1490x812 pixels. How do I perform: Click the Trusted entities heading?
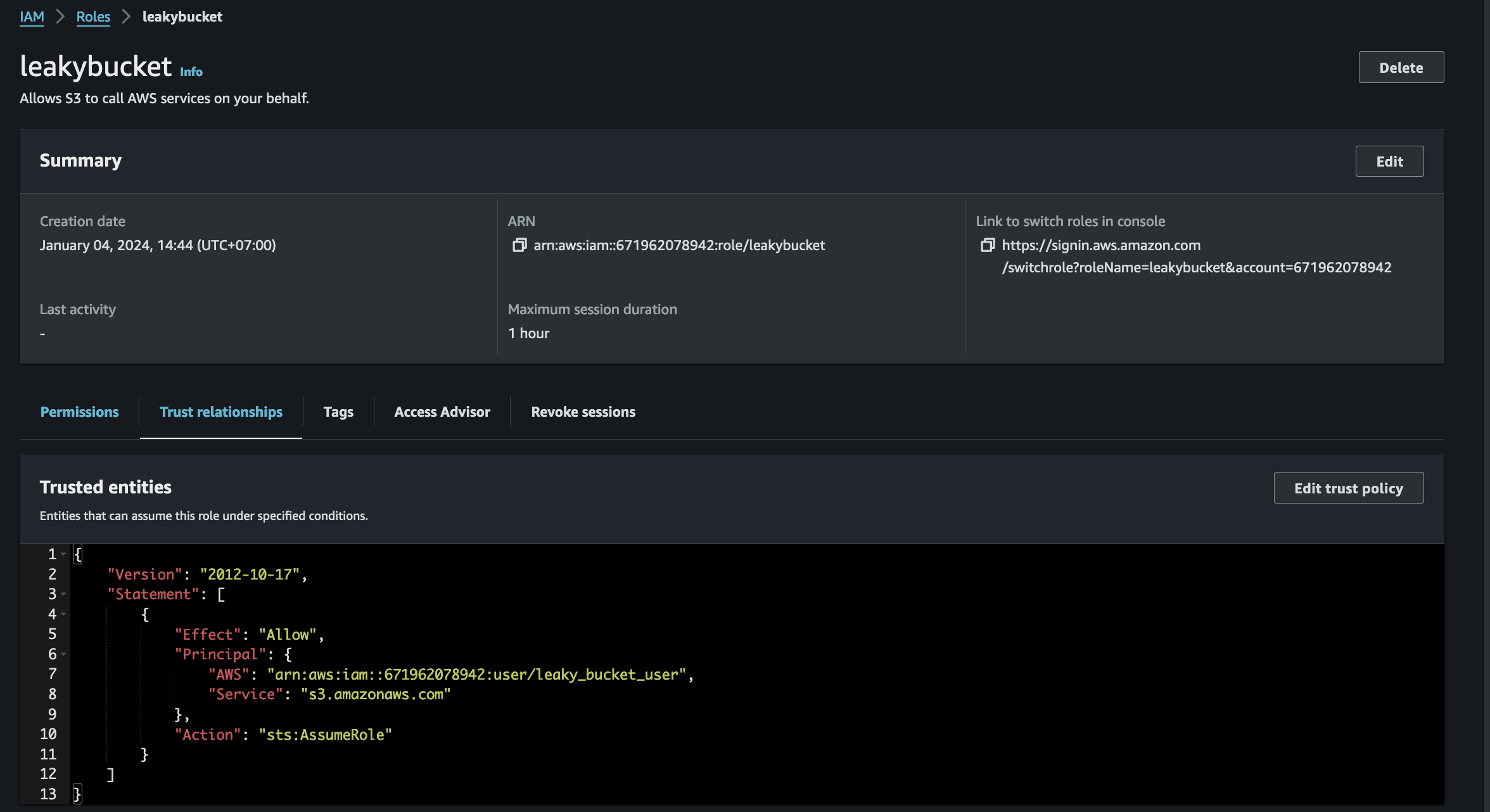point(106,487)
